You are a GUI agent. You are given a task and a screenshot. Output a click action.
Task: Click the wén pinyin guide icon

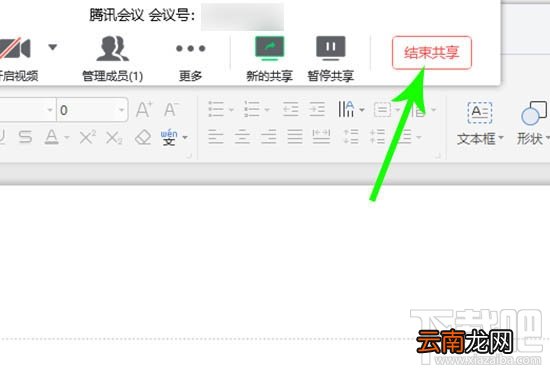[x=169, y=137]
